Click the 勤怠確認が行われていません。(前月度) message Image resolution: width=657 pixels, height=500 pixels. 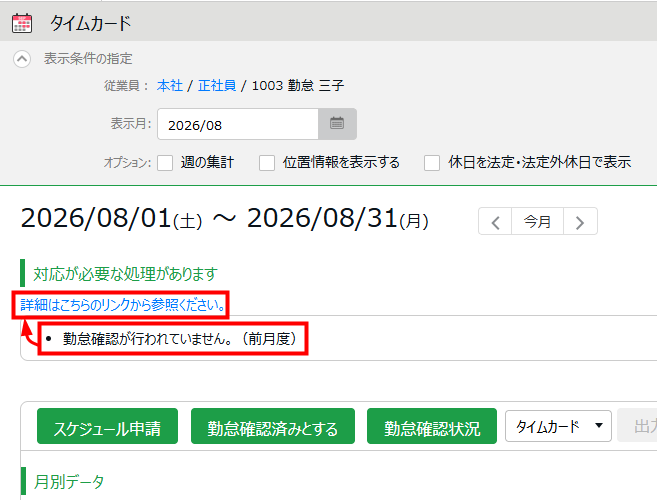point(180,339)
